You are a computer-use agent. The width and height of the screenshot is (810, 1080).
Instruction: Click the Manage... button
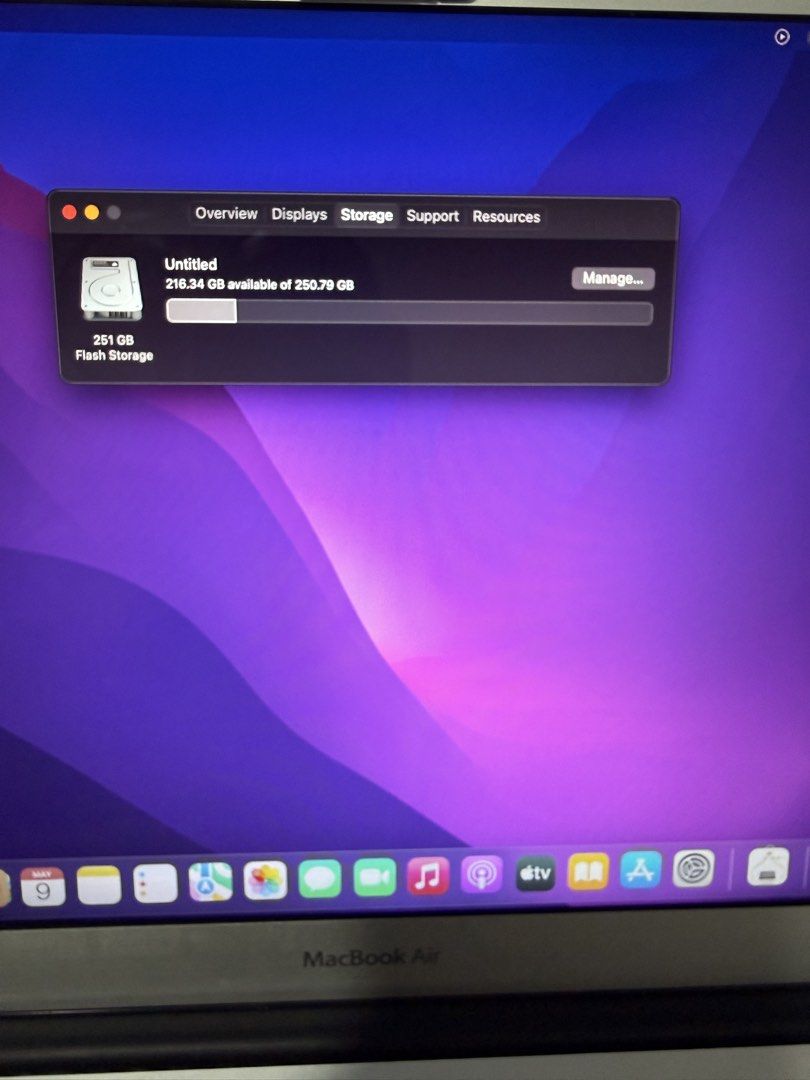pos(613,278)
